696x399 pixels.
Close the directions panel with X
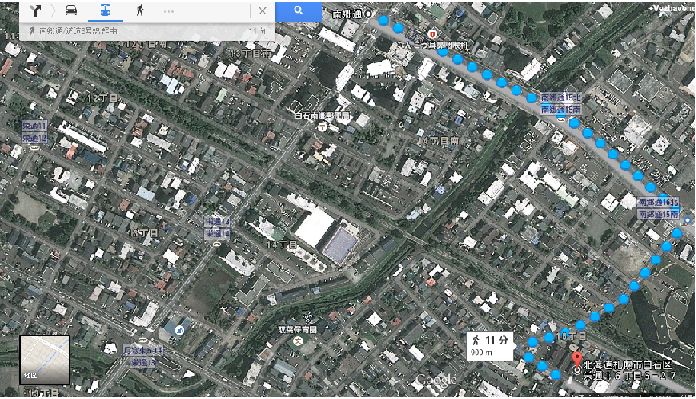point(262,11)
